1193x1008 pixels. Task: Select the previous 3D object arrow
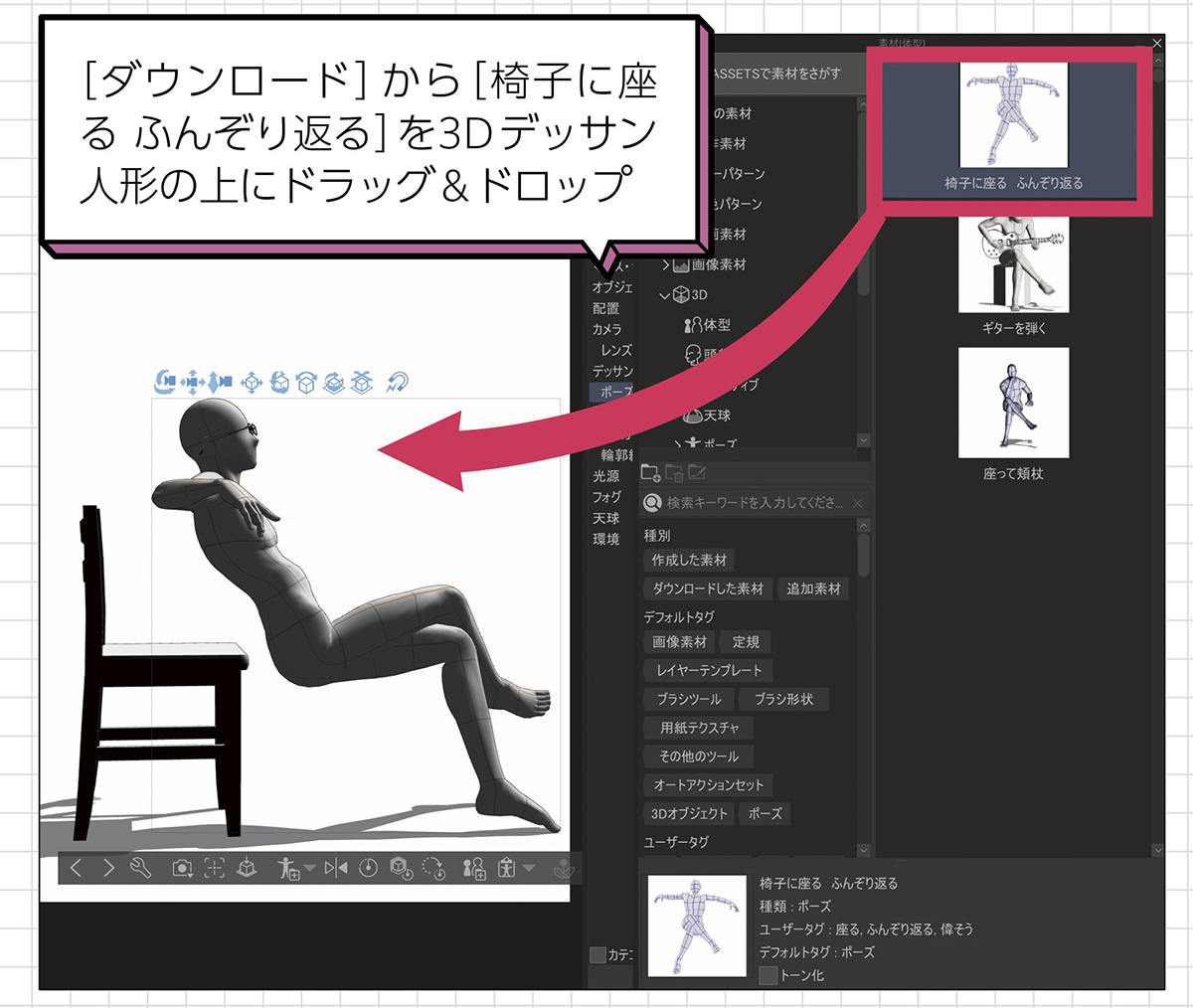[x=77, y=868]
